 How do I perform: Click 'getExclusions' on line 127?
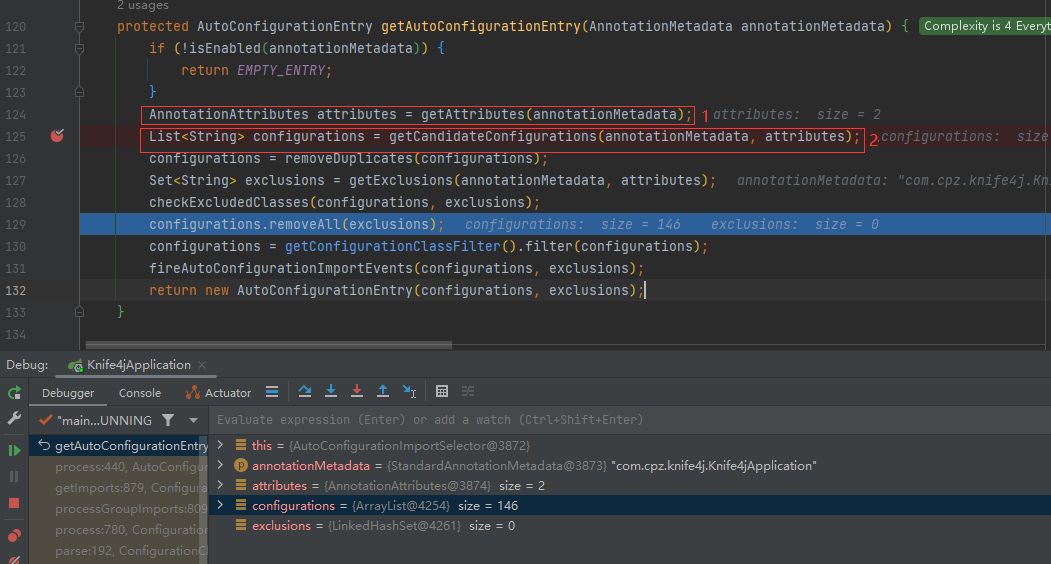pos(401,180)
